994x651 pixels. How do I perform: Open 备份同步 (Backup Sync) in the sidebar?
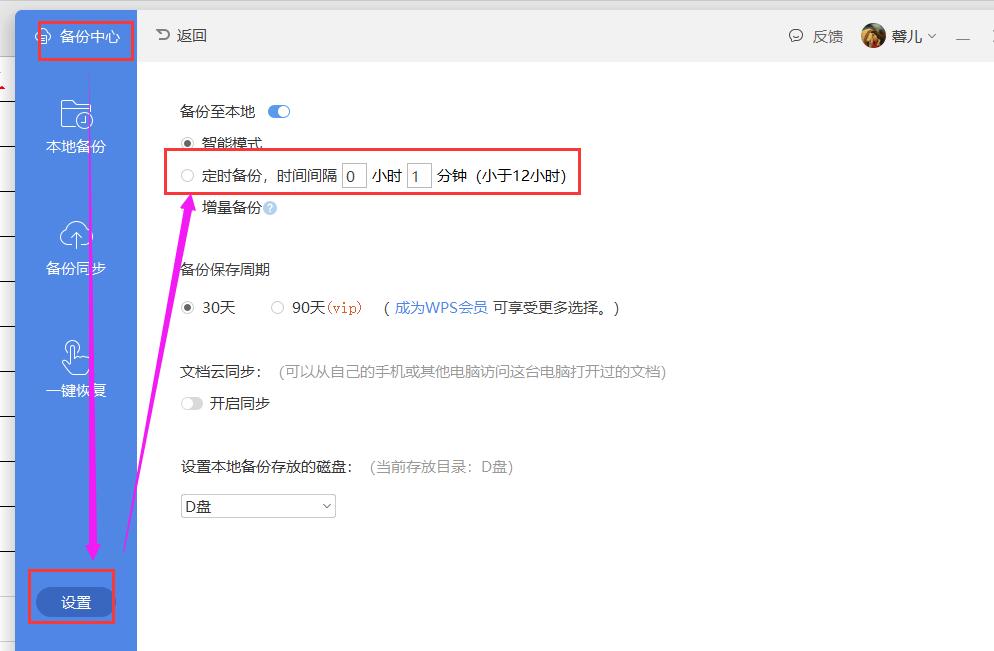[x=75, y=245]
